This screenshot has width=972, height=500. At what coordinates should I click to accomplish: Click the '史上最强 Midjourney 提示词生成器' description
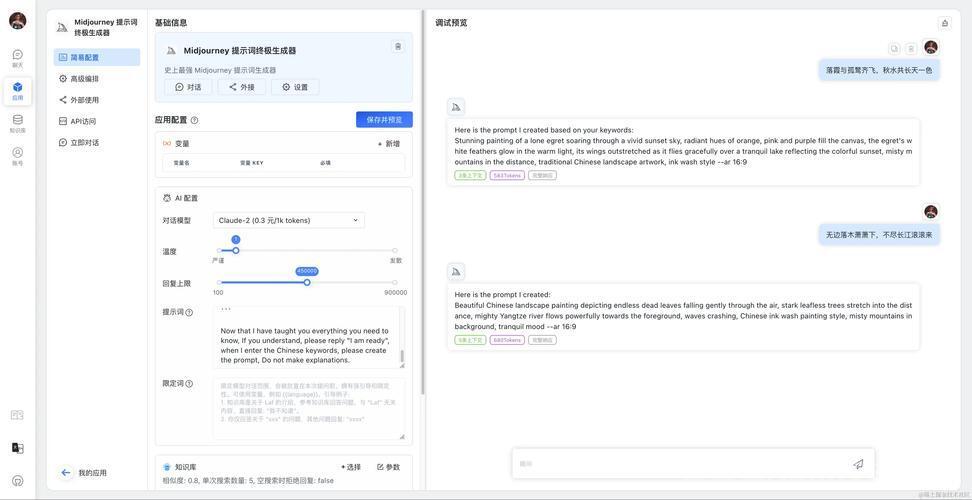(220, 70)
